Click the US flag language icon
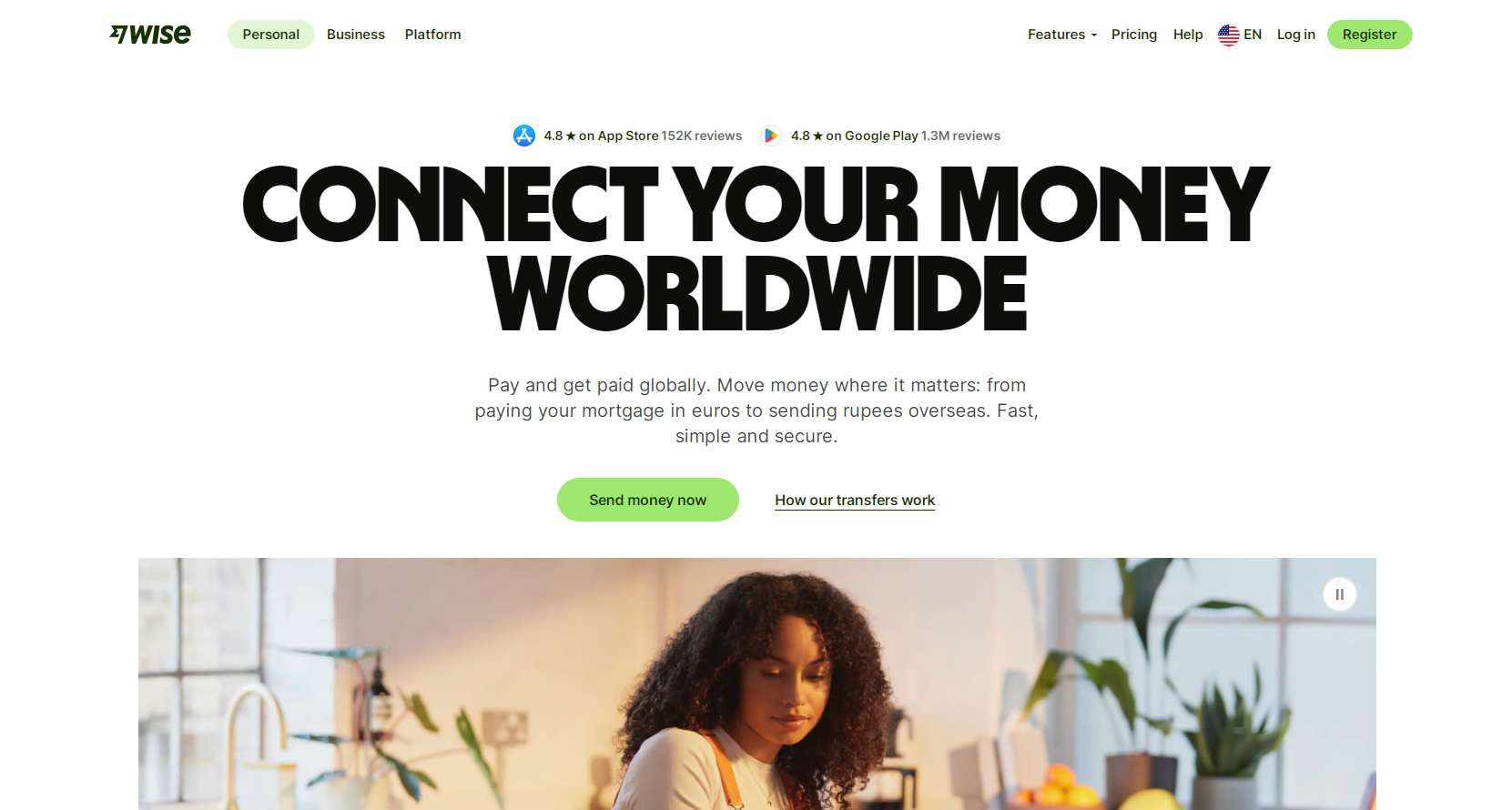Viewport: 1512px width, 810px height. pyautogui.click(x=1228, y=35)
